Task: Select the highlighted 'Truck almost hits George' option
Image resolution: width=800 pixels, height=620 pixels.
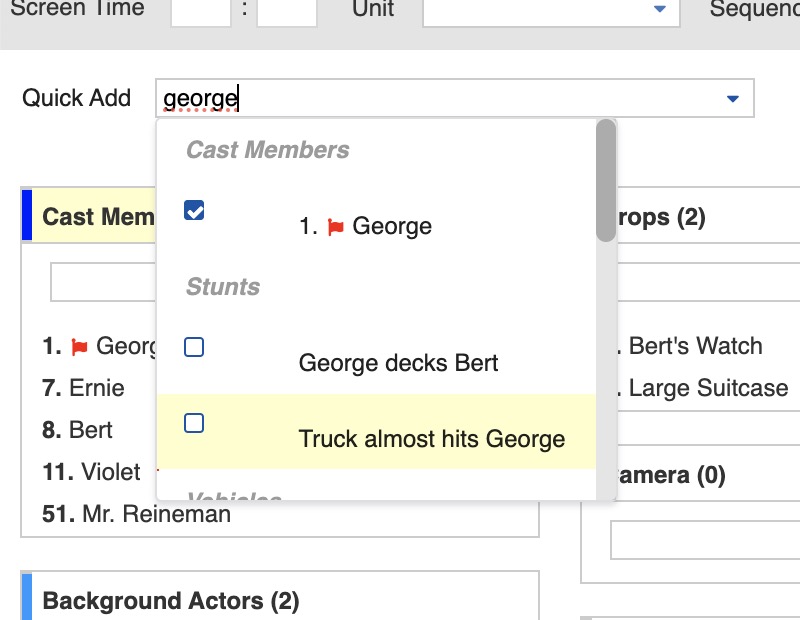Action: coord(432,438)
